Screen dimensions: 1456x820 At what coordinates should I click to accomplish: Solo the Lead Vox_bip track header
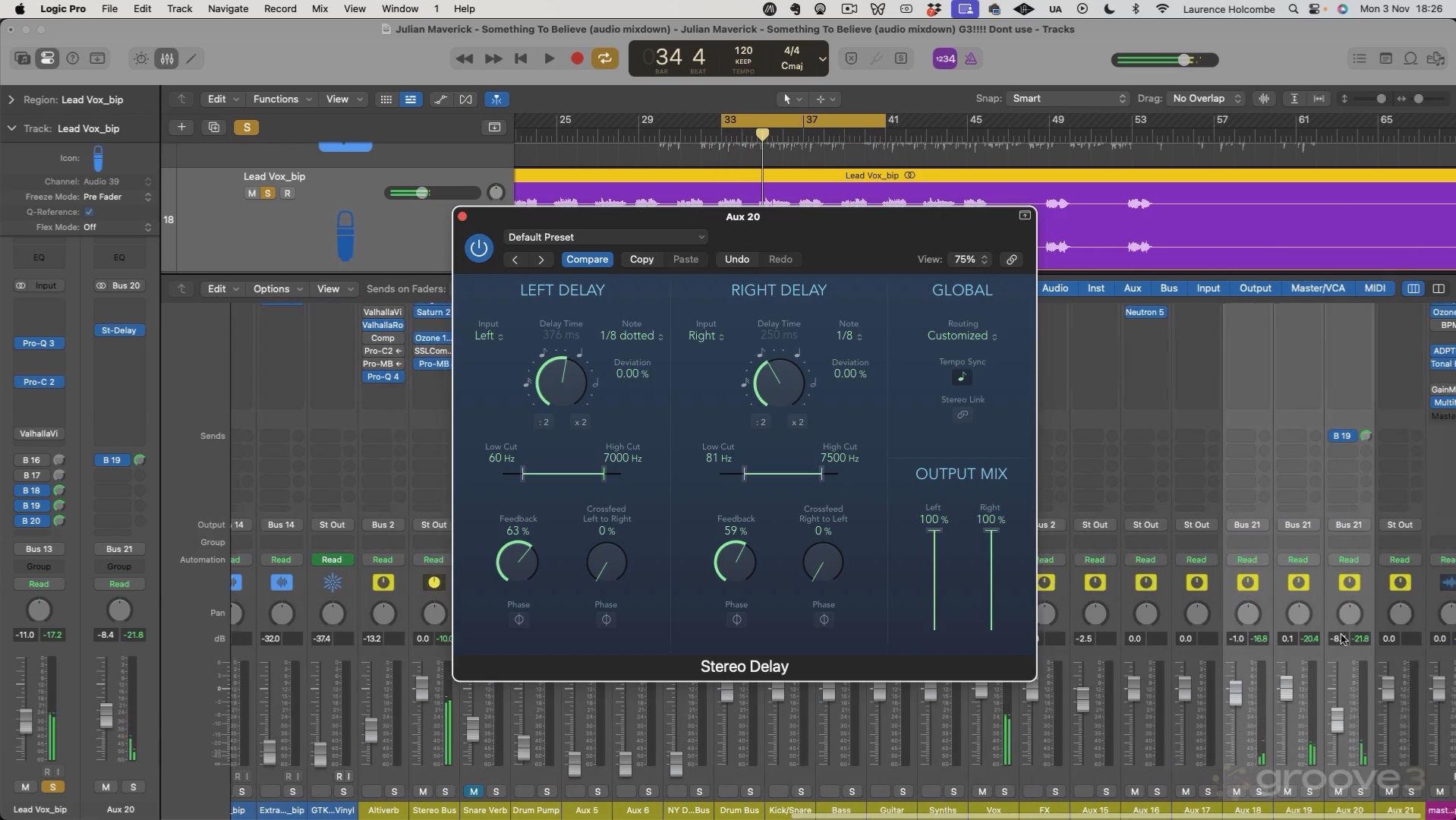[267, 194]
